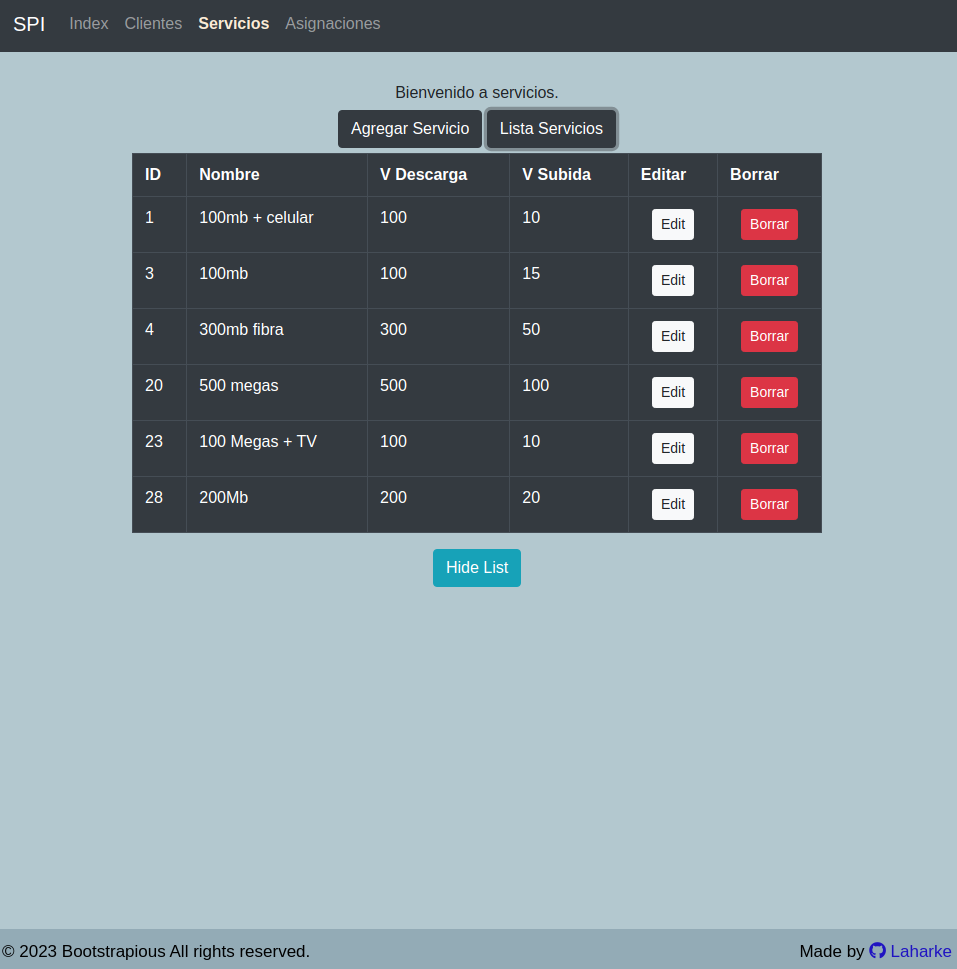Delete the 100mb service
957x969 pixels.
768,280
